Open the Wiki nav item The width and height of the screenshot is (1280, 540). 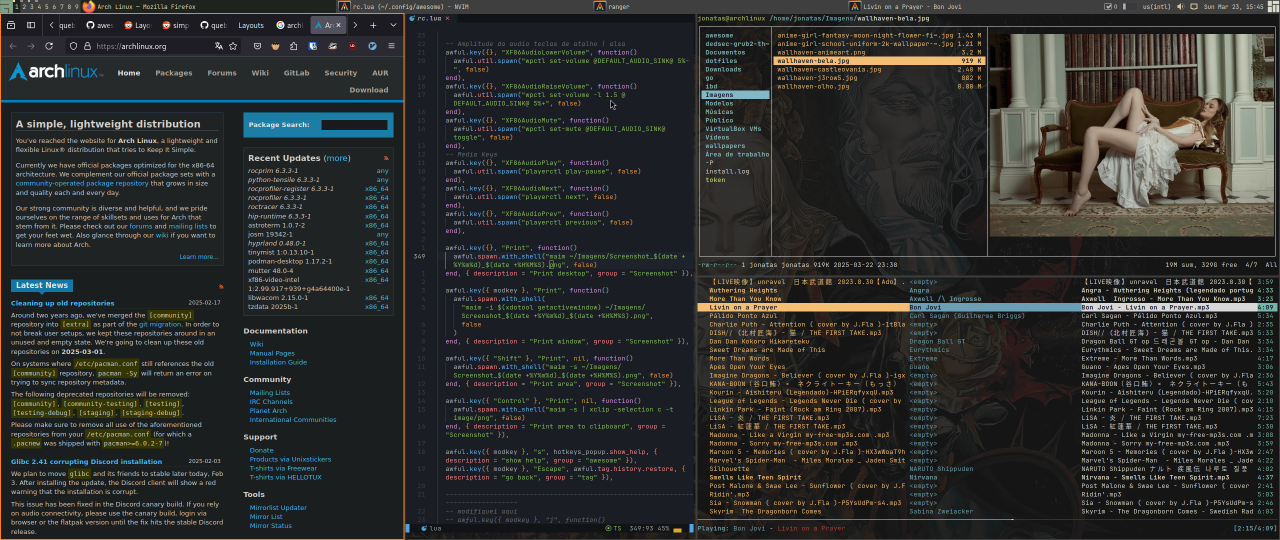(260, 72)
